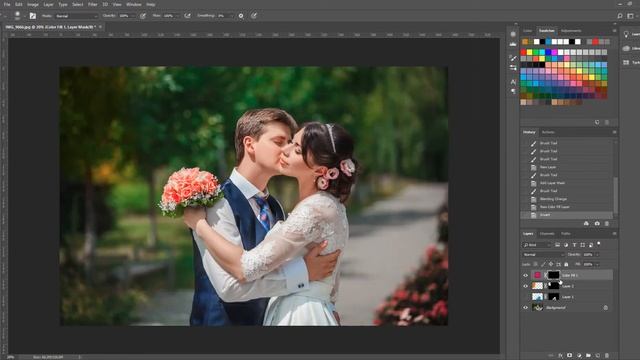640x360 pixels.
Task: Open smoothing options gear icon
Action: click(241, 16)
